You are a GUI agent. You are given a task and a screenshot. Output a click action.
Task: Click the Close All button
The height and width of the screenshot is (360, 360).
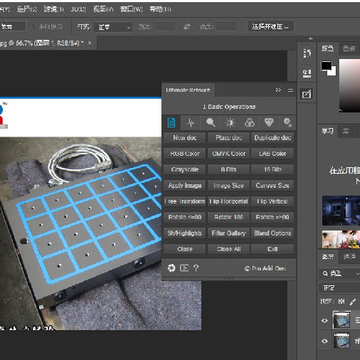tap(228, 249)
